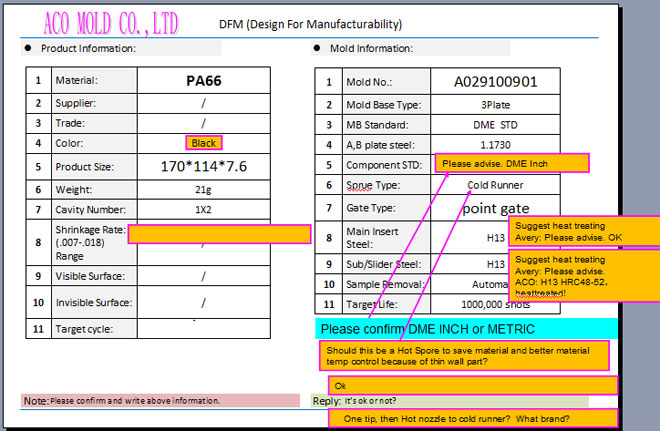
Task: Select the product size value 170*114*7.6
Action: tap(204, 167)
